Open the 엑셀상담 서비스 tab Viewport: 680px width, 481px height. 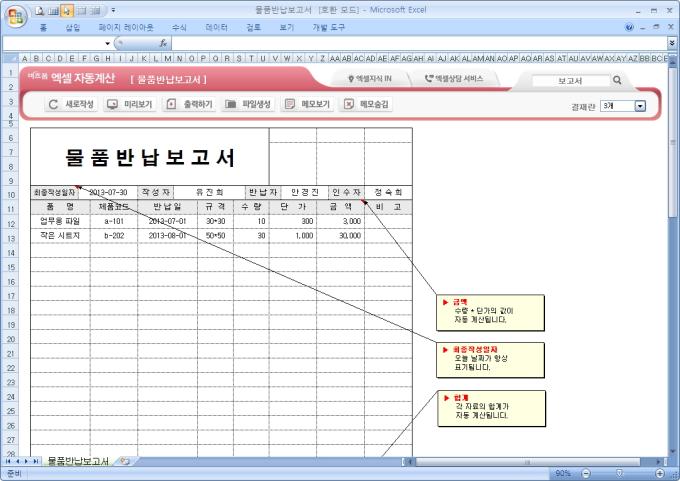454,79
